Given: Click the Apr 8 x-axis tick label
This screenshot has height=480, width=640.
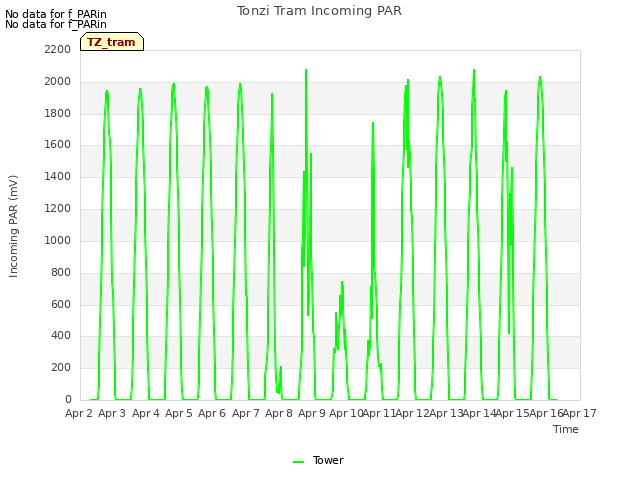Looking at the screenshot, I should (279, 413).
